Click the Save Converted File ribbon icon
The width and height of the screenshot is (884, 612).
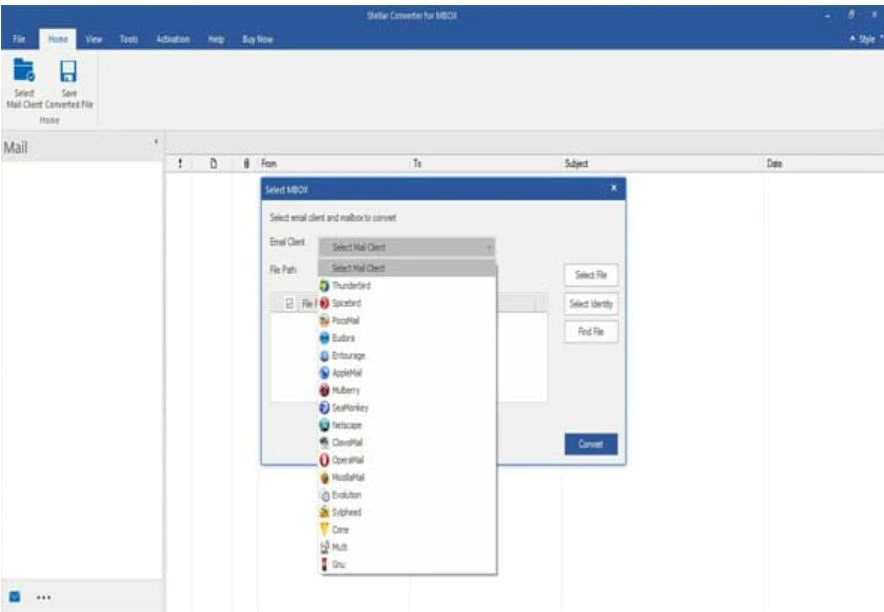point(69,71)
